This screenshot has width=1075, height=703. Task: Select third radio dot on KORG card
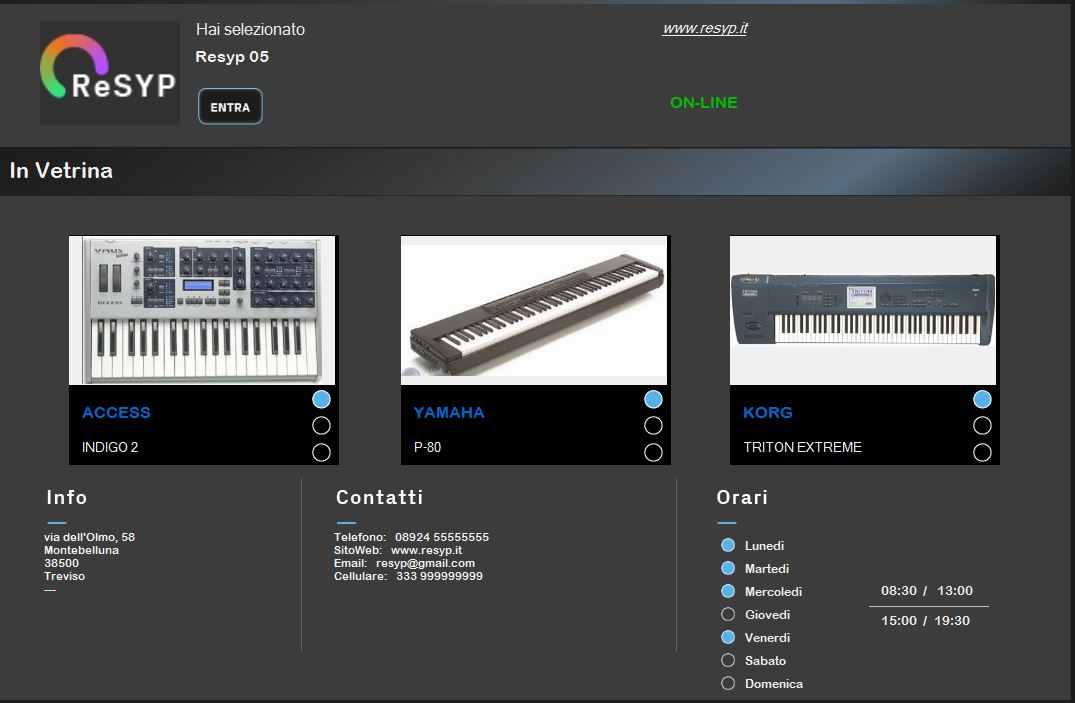tap(982, 453)
